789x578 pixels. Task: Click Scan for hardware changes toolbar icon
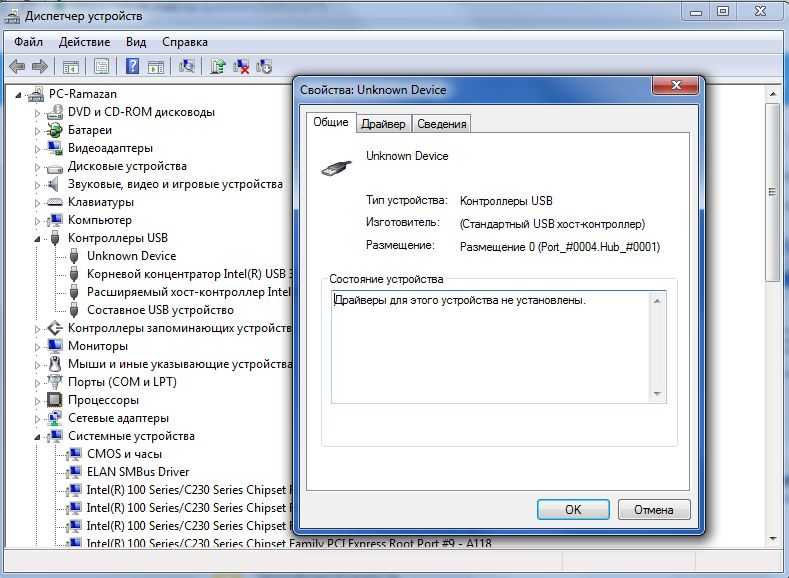coord(187,66)
